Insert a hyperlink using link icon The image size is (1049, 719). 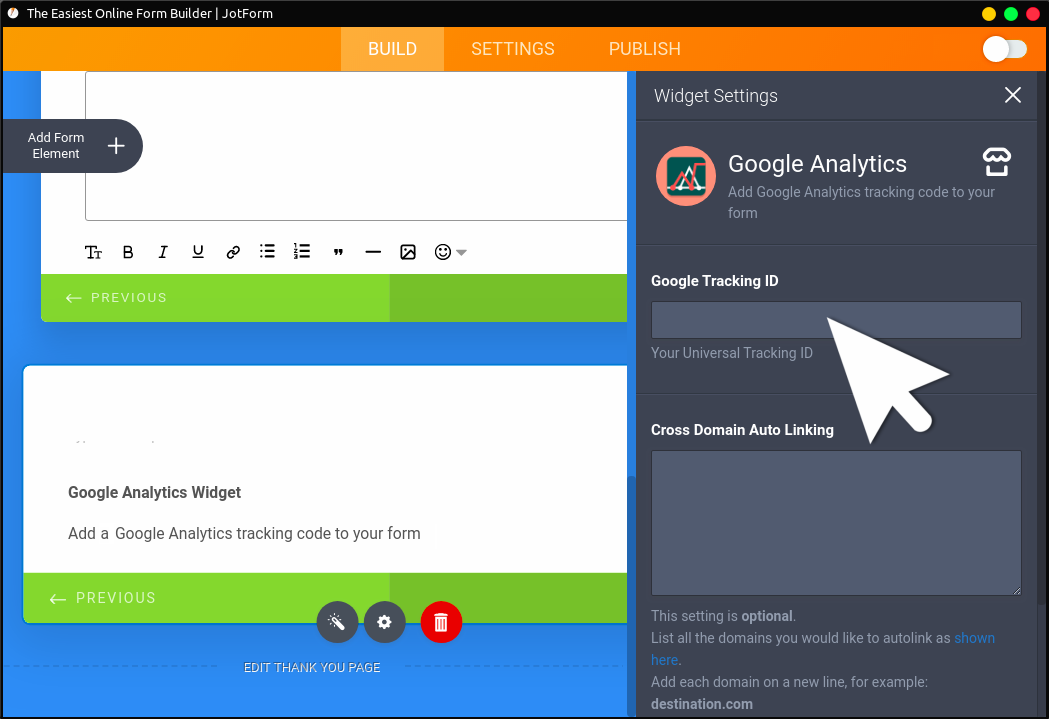(x=233, y=252)
